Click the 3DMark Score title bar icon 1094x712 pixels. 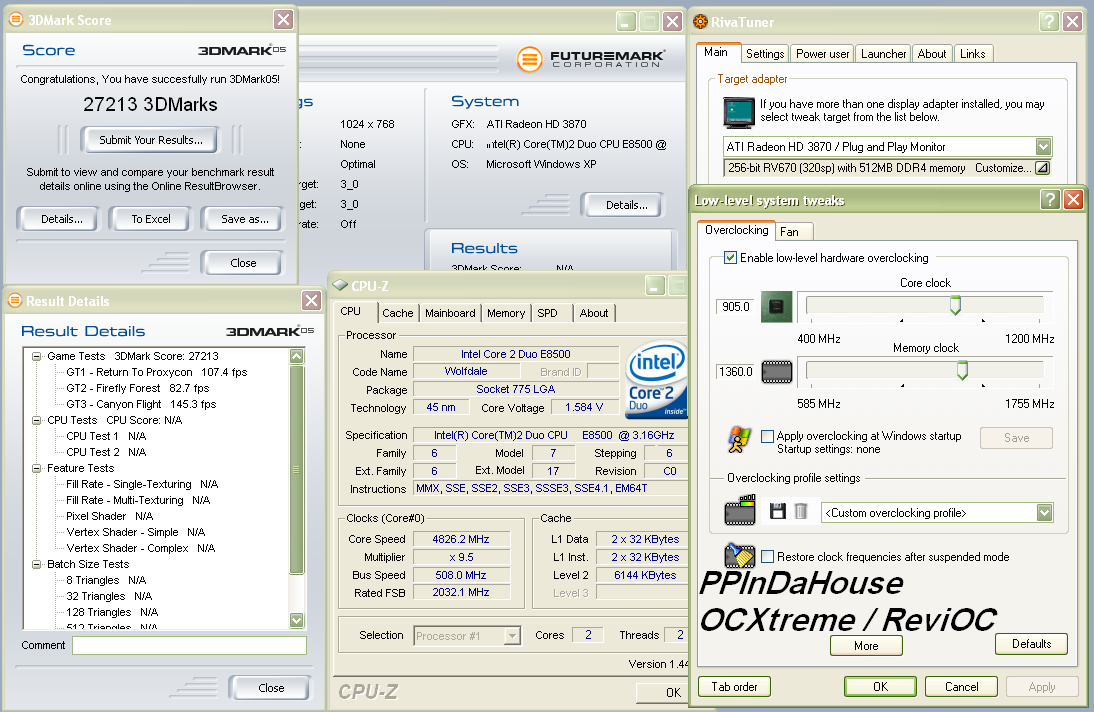[15, 20]
